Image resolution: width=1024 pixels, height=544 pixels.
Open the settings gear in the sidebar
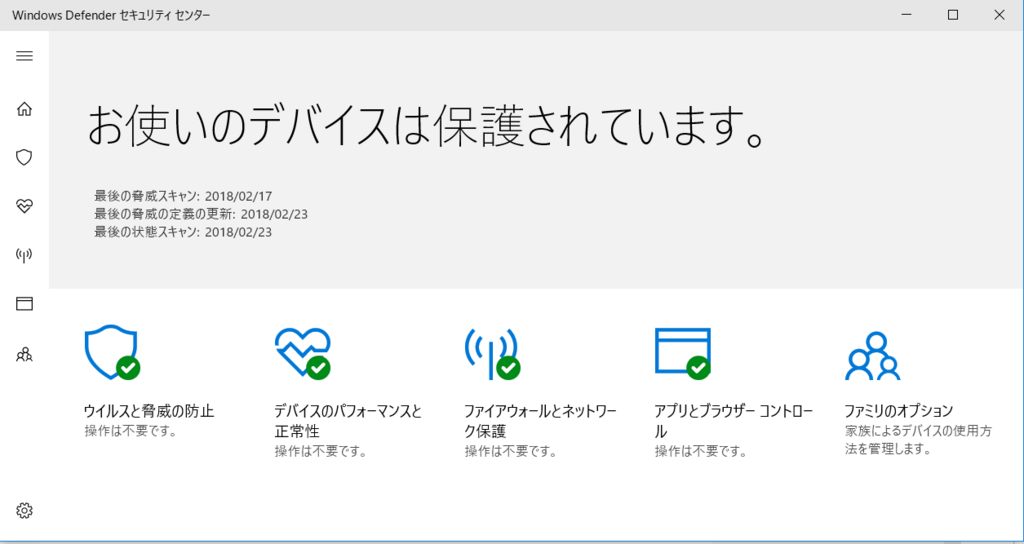point(24,510)
